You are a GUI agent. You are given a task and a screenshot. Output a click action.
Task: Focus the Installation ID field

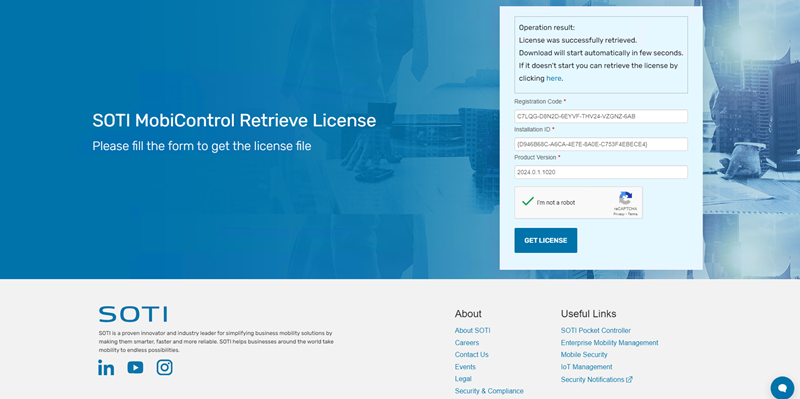[601, 144]
